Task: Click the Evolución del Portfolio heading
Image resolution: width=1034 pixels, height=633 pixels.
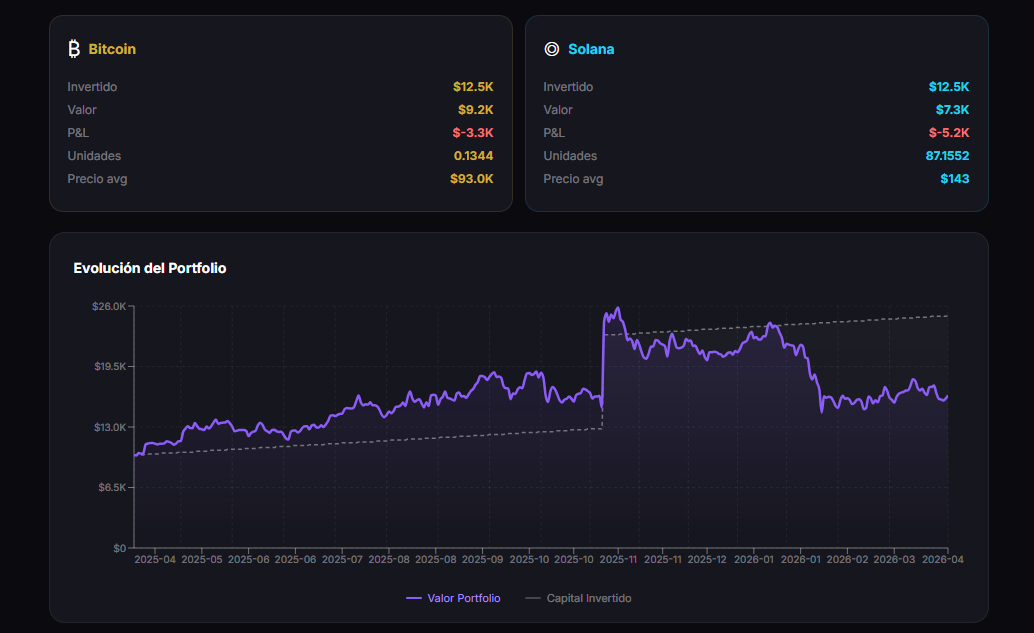Action: (150, 268)
